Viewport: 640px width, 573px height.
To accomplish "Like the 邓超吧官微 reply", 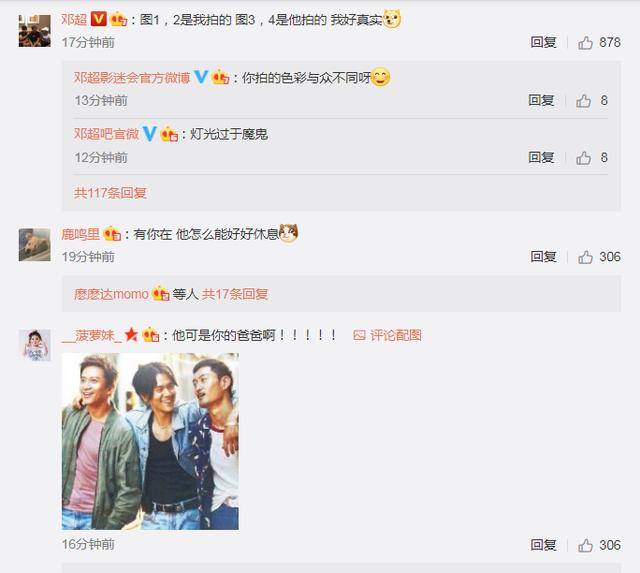I will coord(584,158).
